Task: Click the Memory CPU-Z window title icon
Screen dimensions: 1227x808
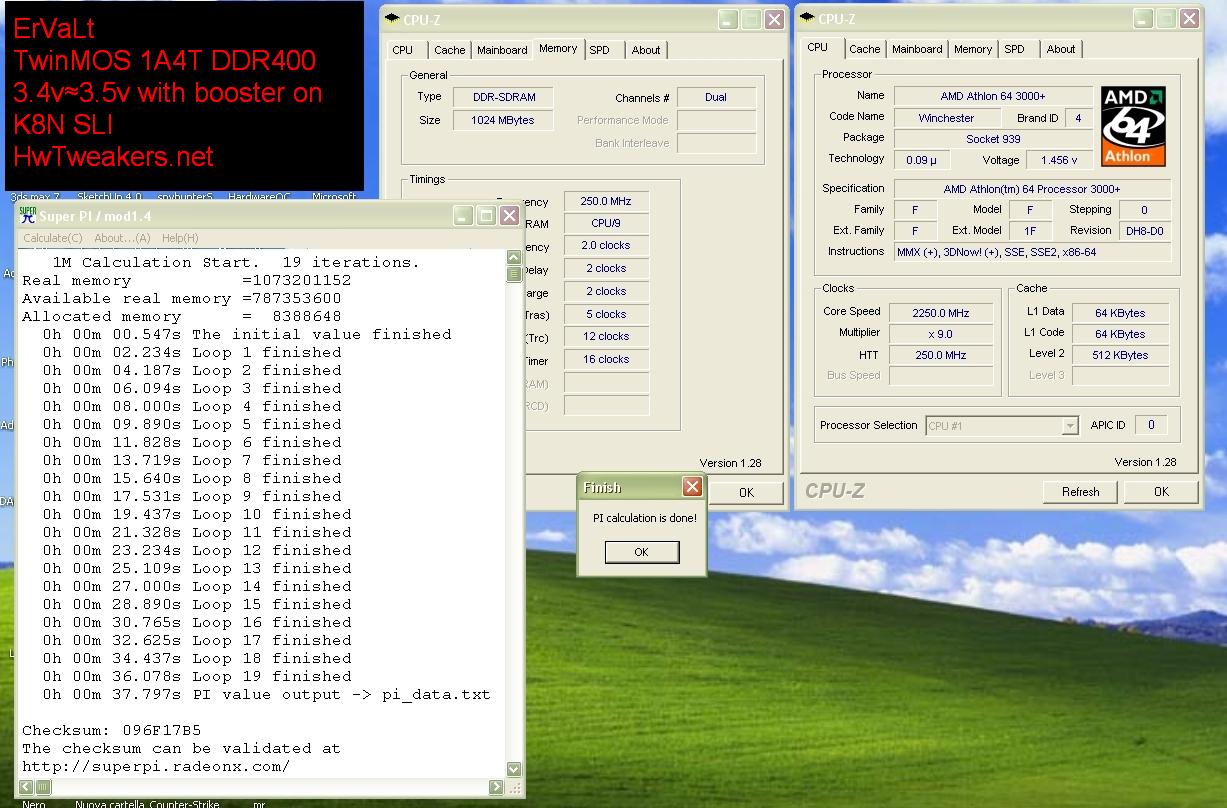Action: click(x=392, y=19)
